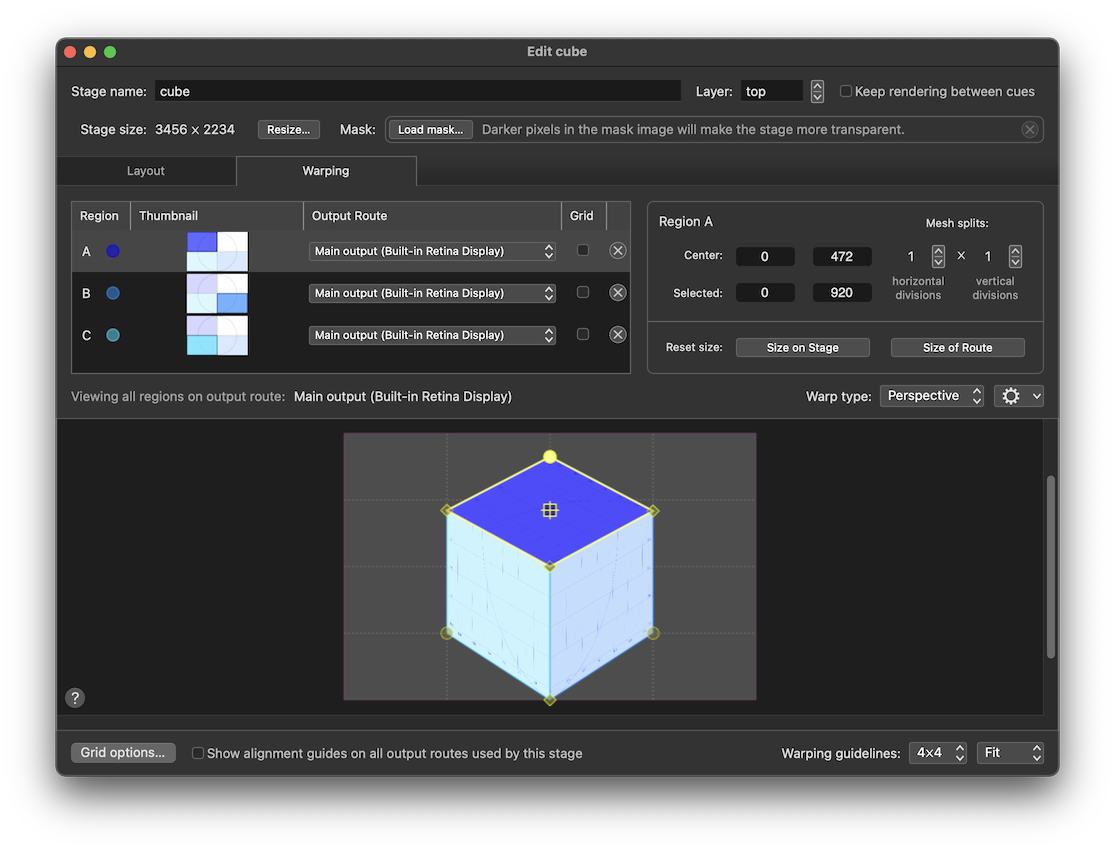The height and width of the screenshot is (850, 1115).
Task: Enable Keep rendering between cues
Action: click(846, 90)
